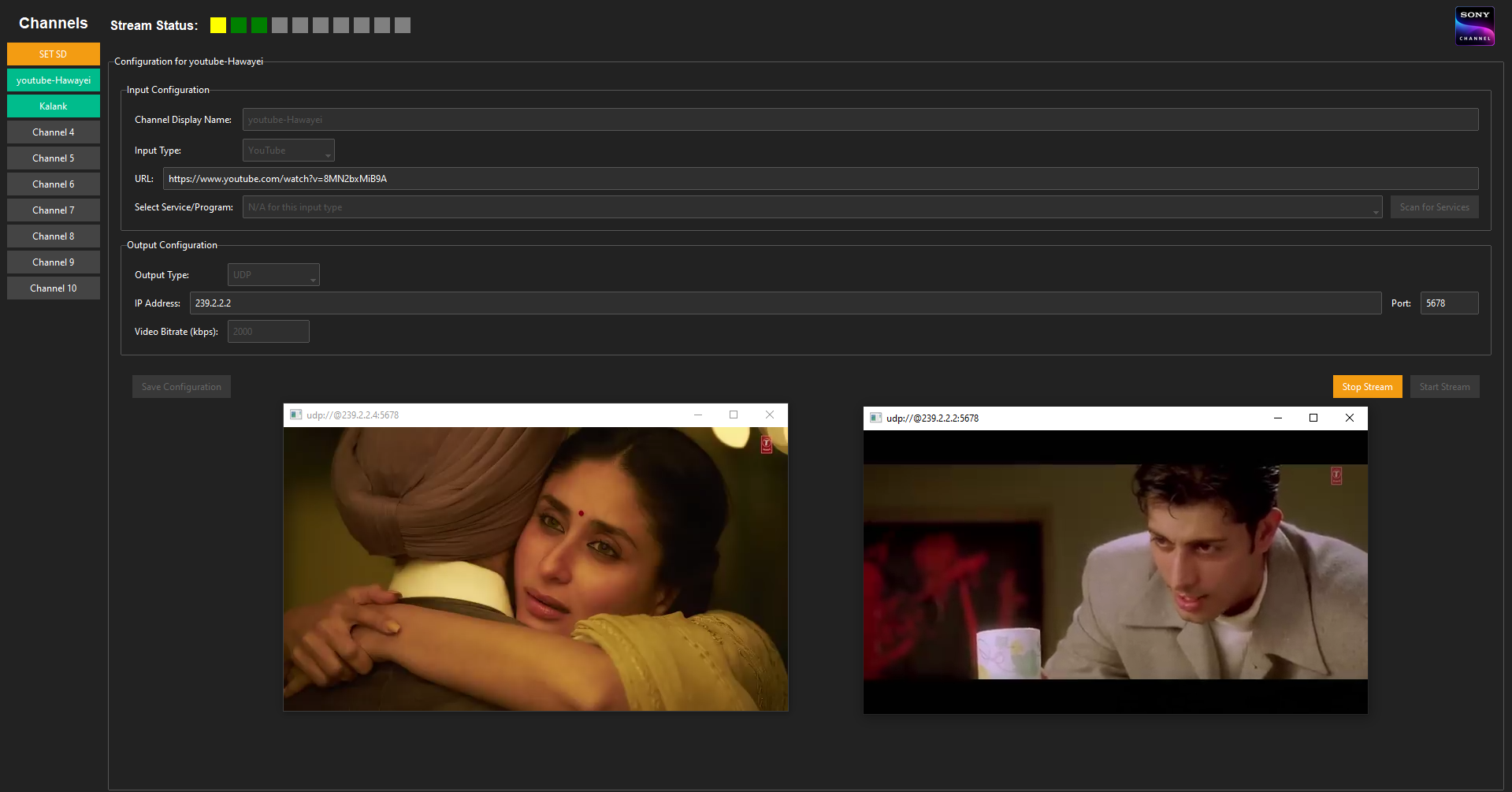Click the first gray stream status square

pyautogui.click(x=279, y=25)
